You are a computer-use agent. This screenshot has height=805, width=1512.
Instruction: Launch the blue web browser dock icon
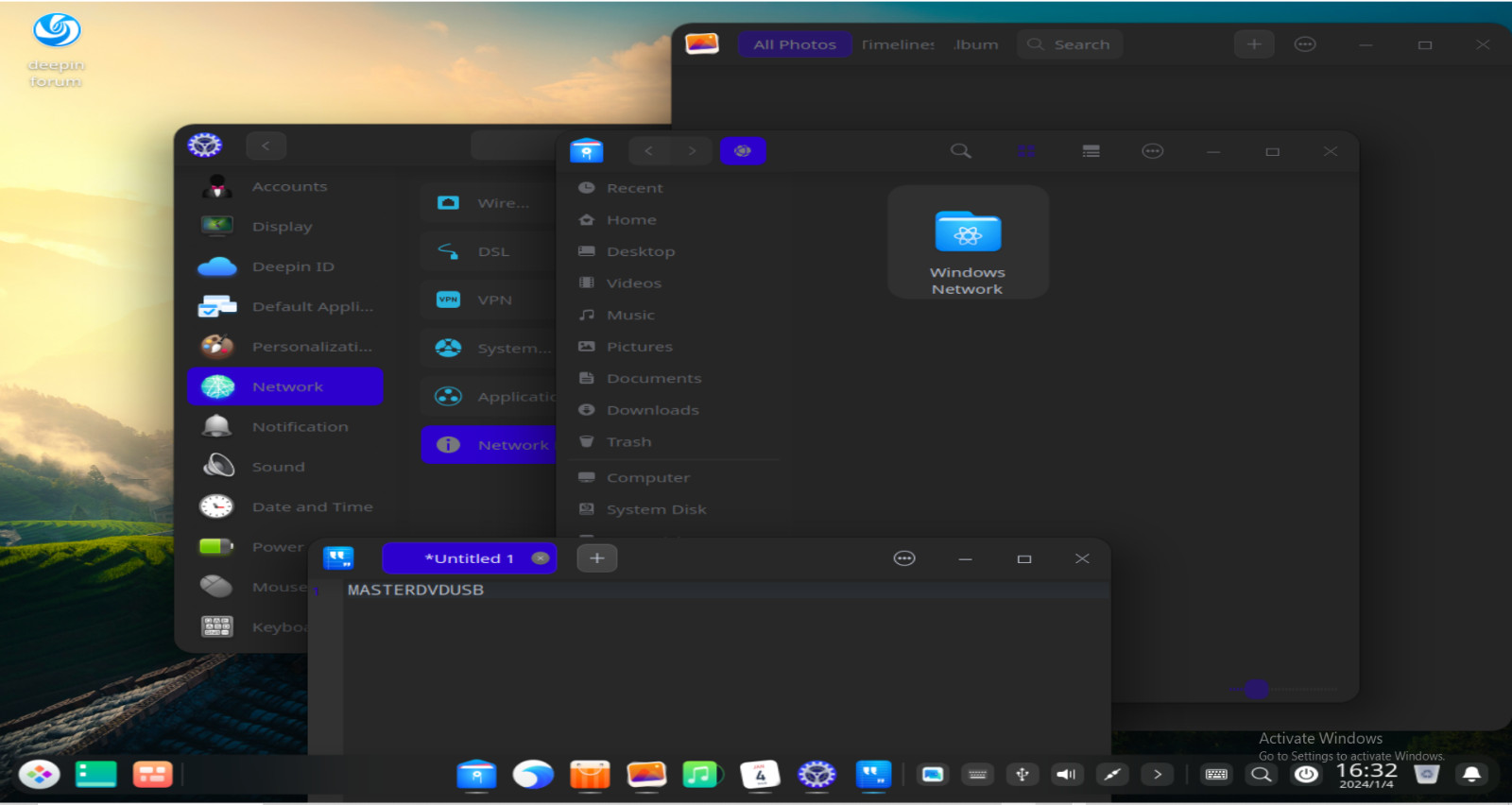coord(533,775)
